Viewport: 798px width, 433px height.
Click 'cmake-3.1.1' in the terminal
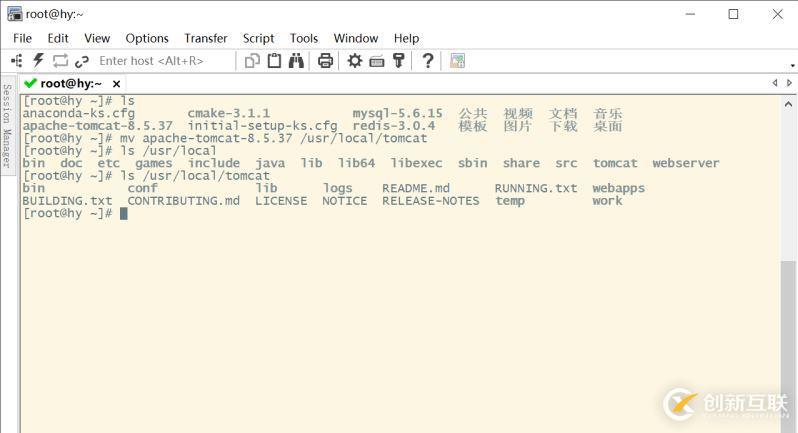pos(229,113)
